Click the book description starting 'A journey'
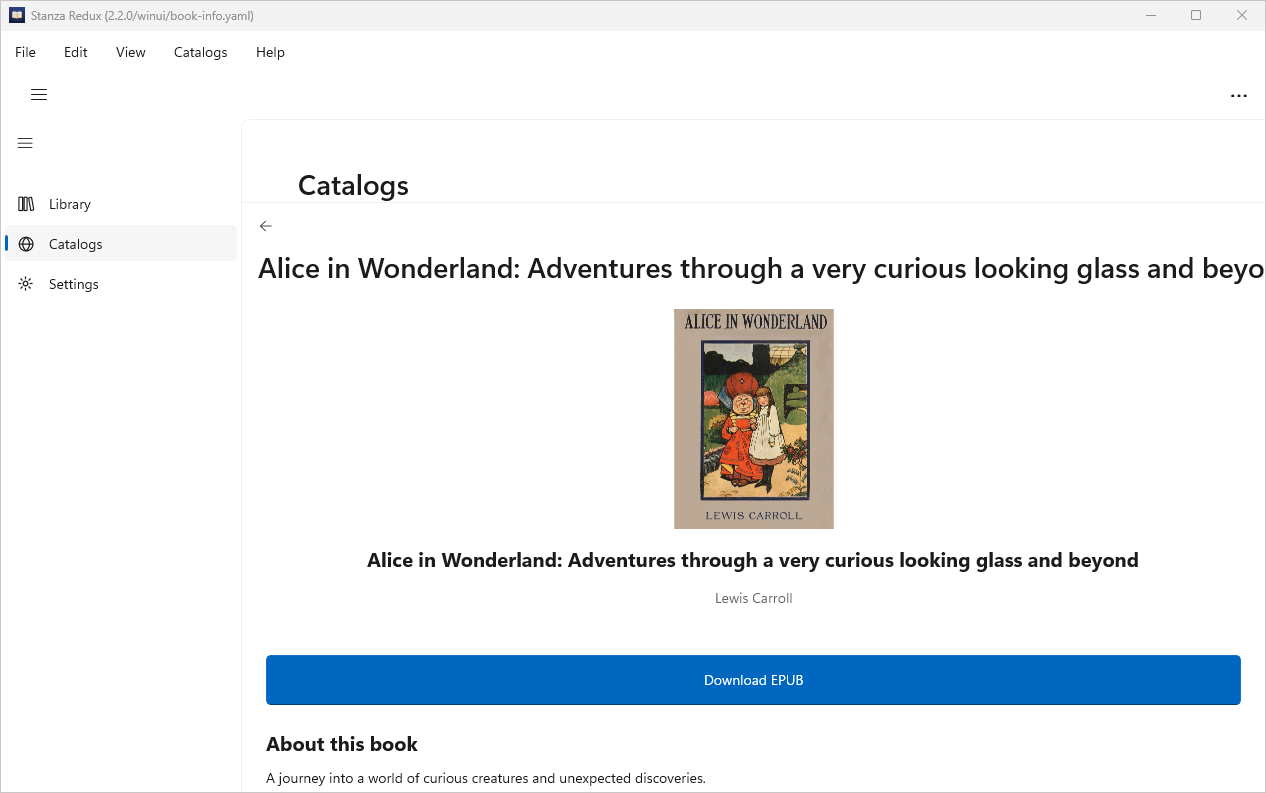1266x793 pixels. 486,778
